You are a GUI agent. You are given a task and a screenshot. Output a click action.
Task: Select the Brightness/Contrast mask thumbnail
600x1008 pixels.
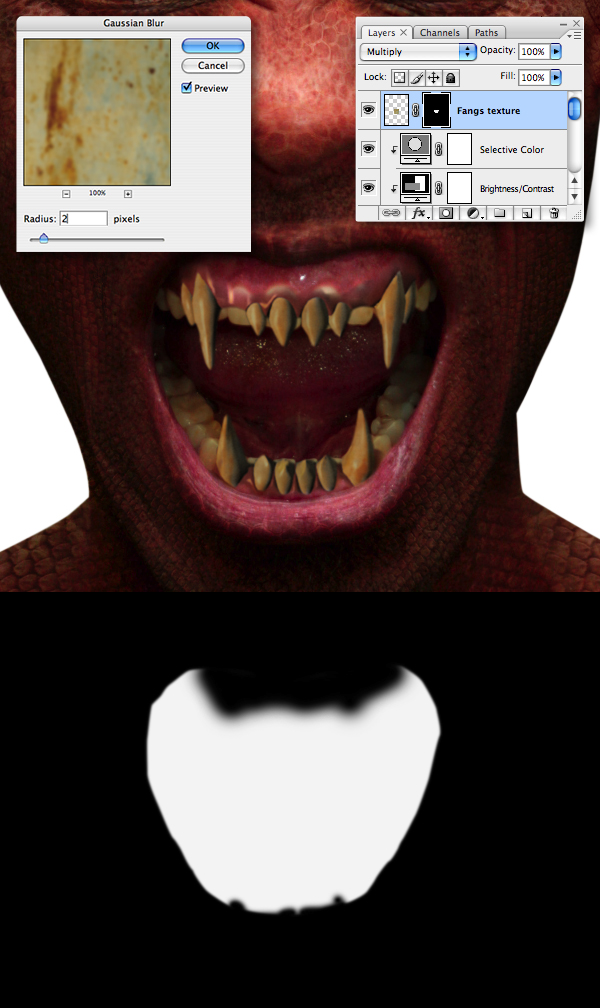pyautogui.click(x=459, y=188)
